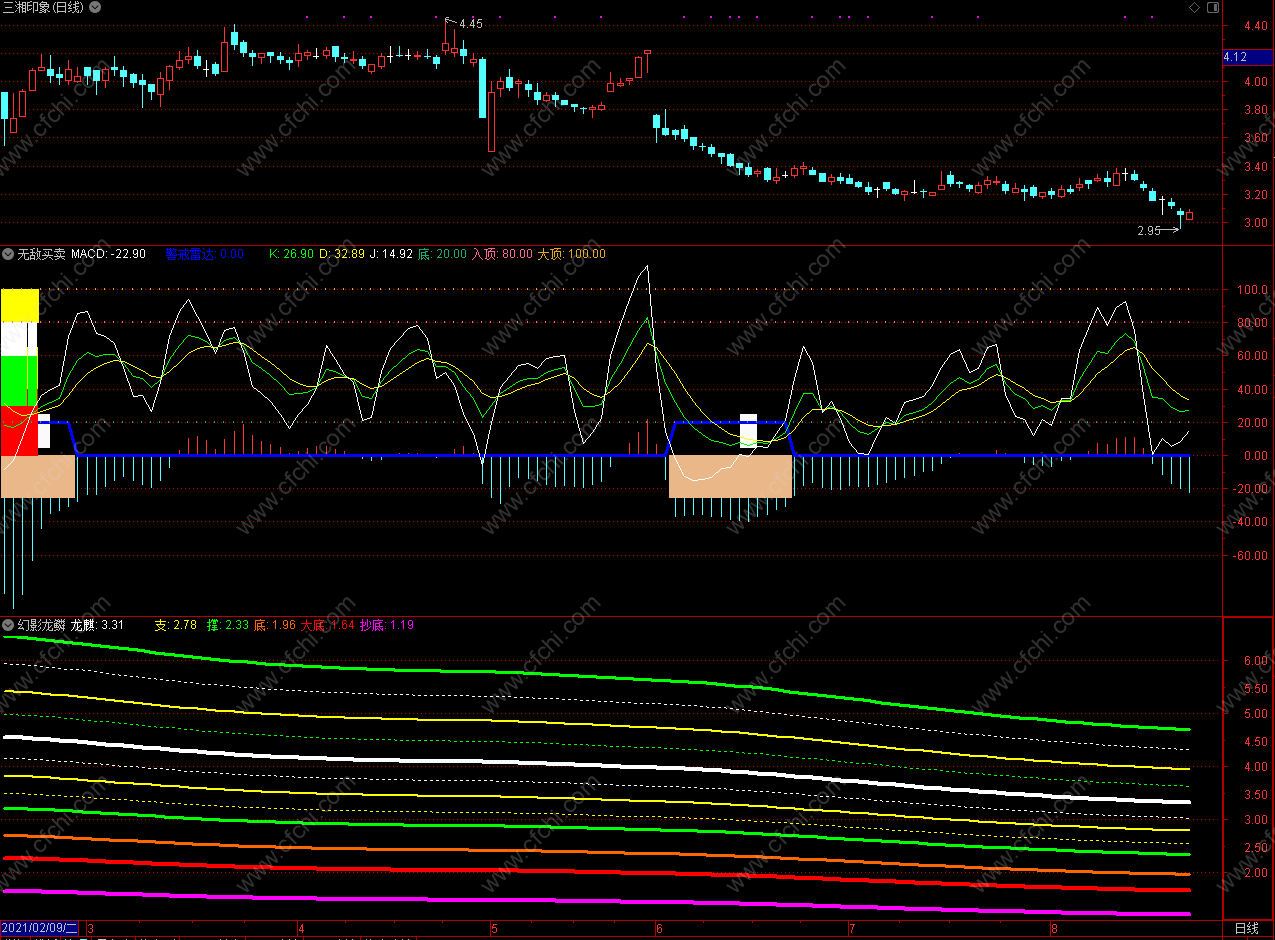This screenshot has height=940, width=1275.
Task: Click the 2021/02/09/二 date label
Action: click(x=41, y=928)
